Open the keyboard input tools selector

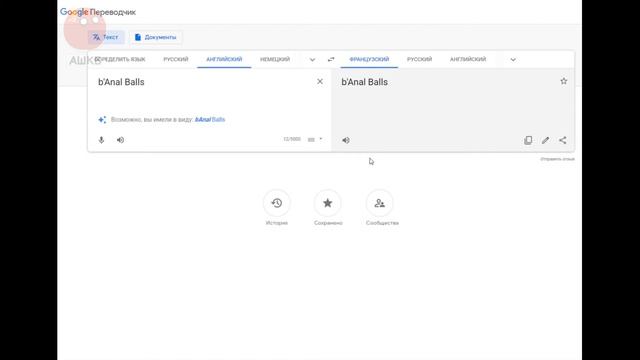tap(315, 140)
